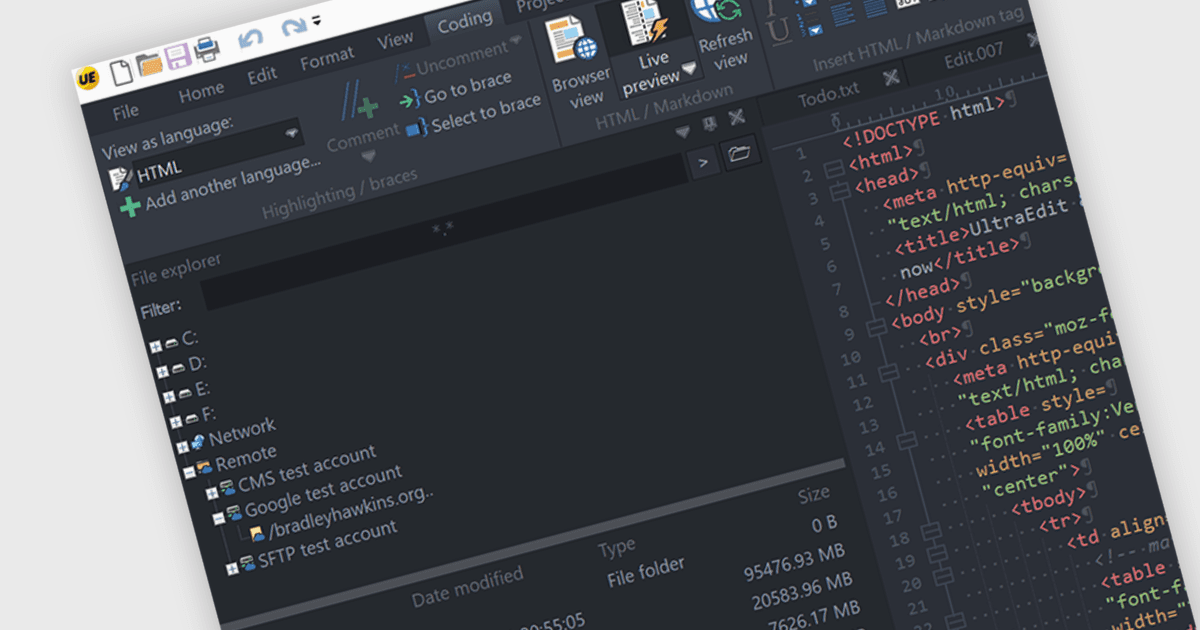Sort by the Size column header

click(x=813, y=495)
